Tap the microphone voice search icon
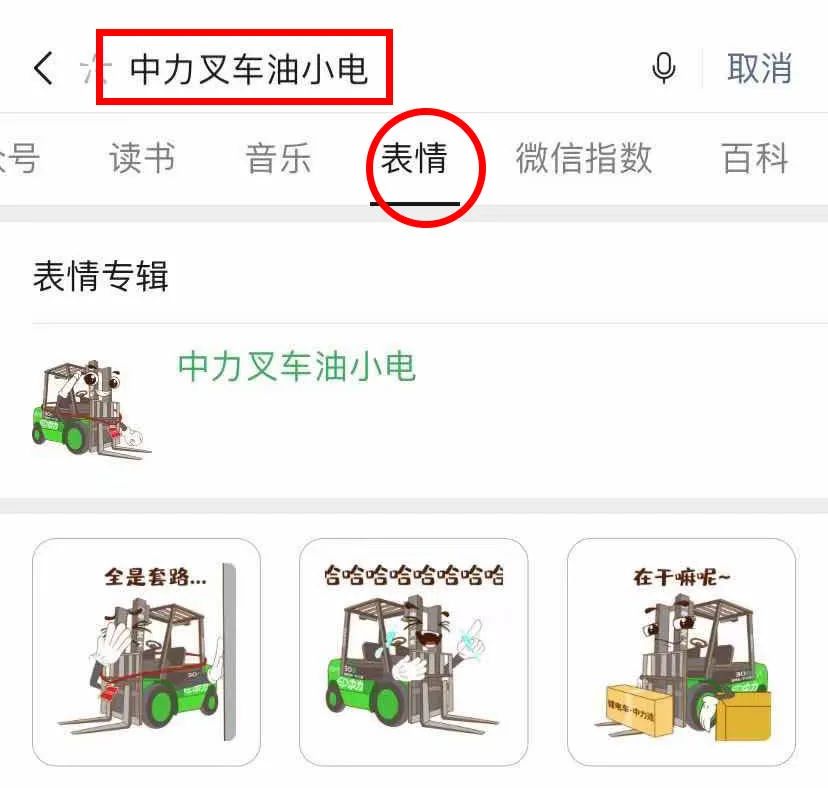828x788 pixels. (663, 68)
